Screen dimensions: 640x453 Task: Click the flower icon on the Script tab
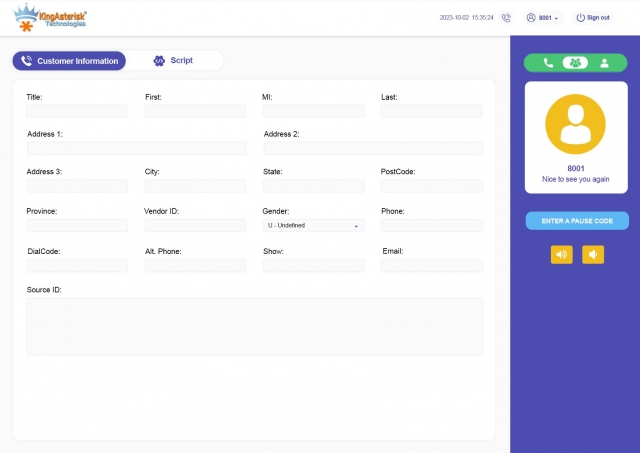(x=159, y=60)
